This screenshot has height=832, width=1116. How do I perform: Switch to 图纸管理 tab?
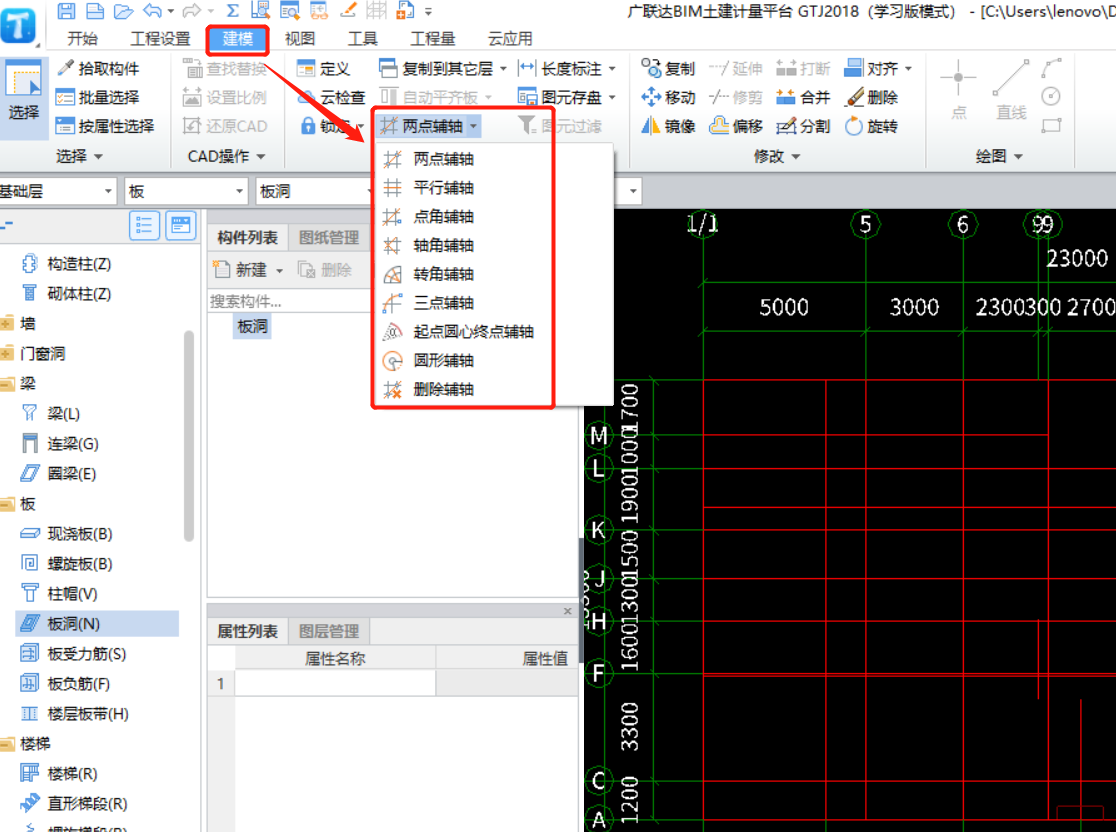[329, 237]
